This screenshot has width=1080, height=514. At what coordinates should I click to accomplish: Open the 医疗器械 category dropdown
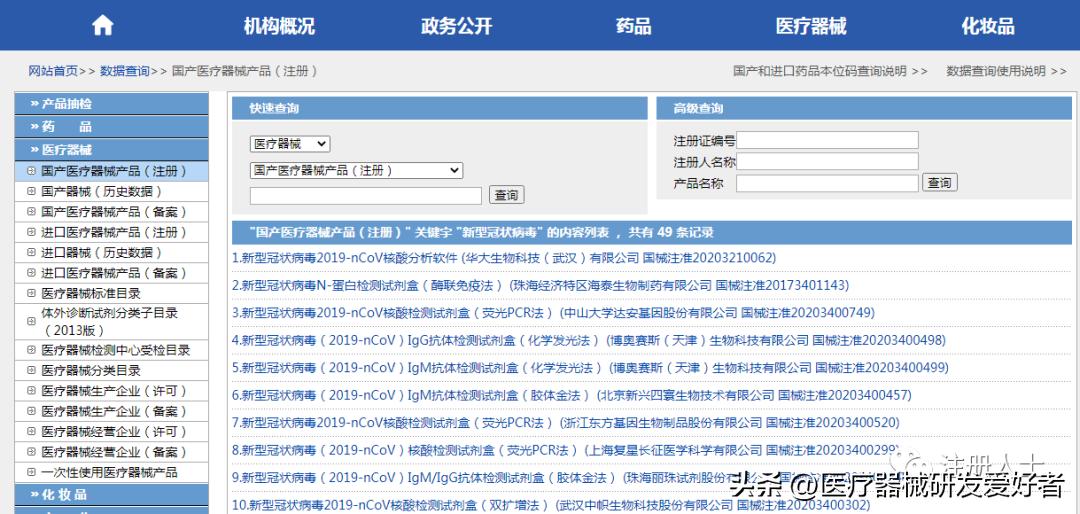pos(290,144)
